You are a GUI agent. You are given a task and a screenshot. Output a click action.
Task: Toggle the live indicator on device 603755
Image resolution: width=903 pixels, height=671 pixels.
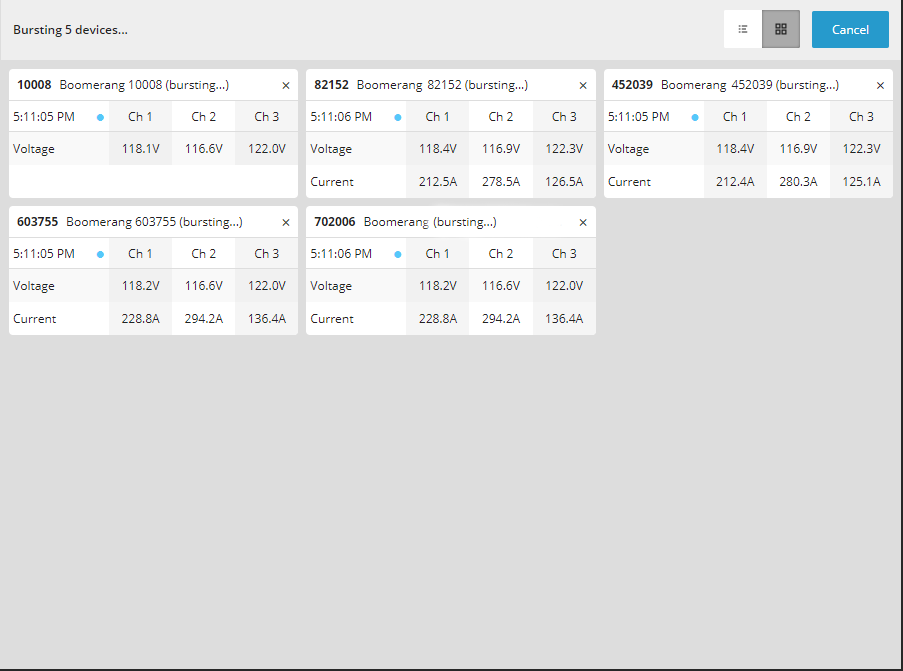click(99, 253)
